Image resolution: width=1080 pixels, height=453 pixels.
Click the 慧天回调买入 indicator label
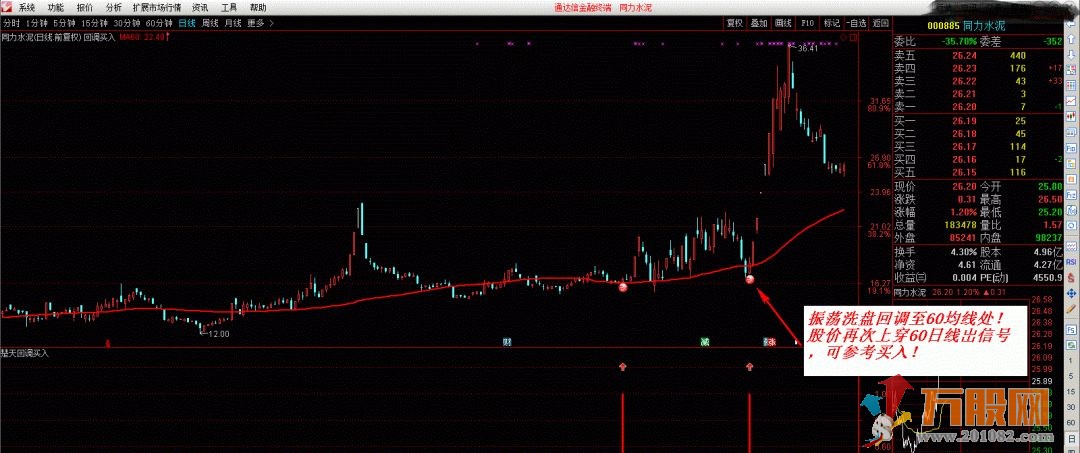click(25, 353)
